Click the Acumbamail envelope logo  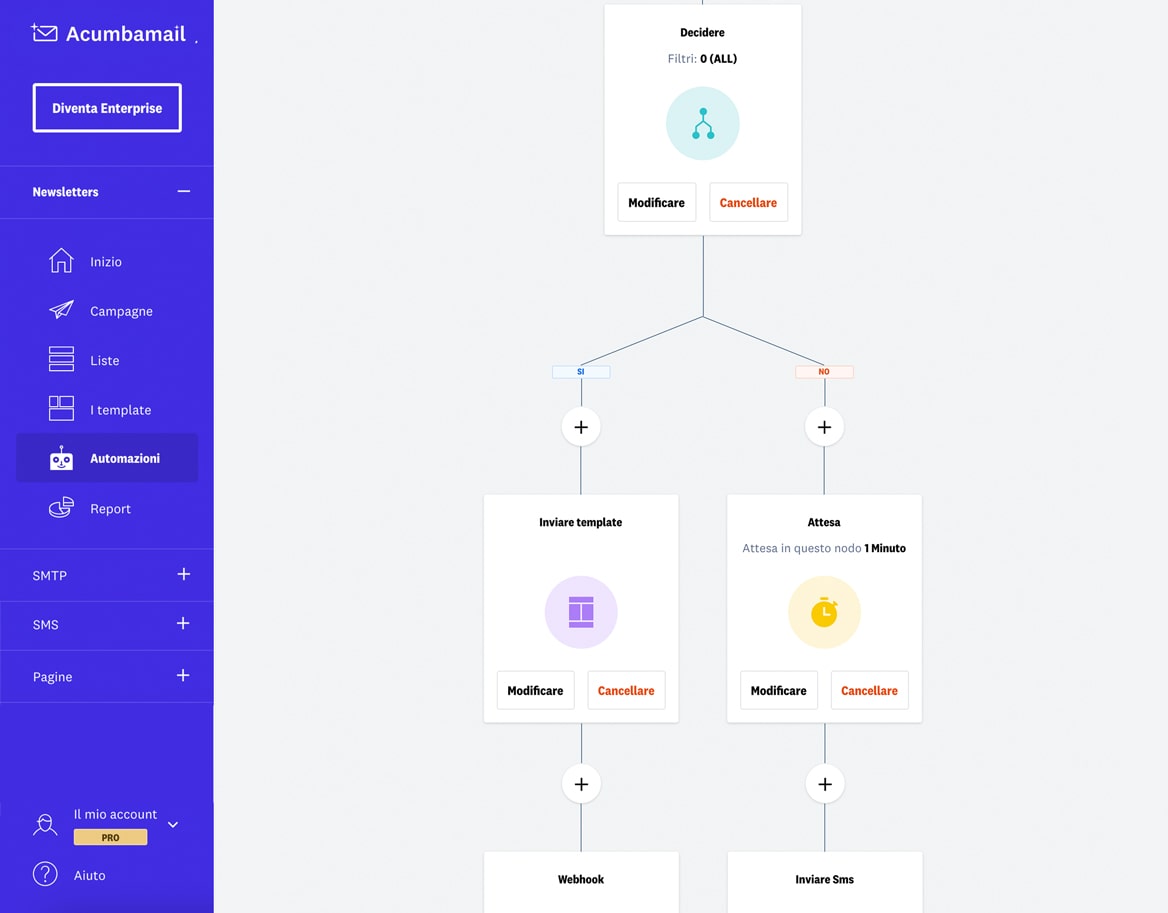click(x=45, y=33)
